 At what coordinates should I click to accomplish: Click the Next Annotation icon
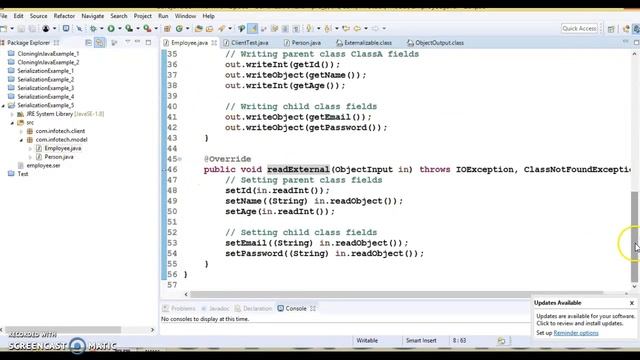point(310,29)
